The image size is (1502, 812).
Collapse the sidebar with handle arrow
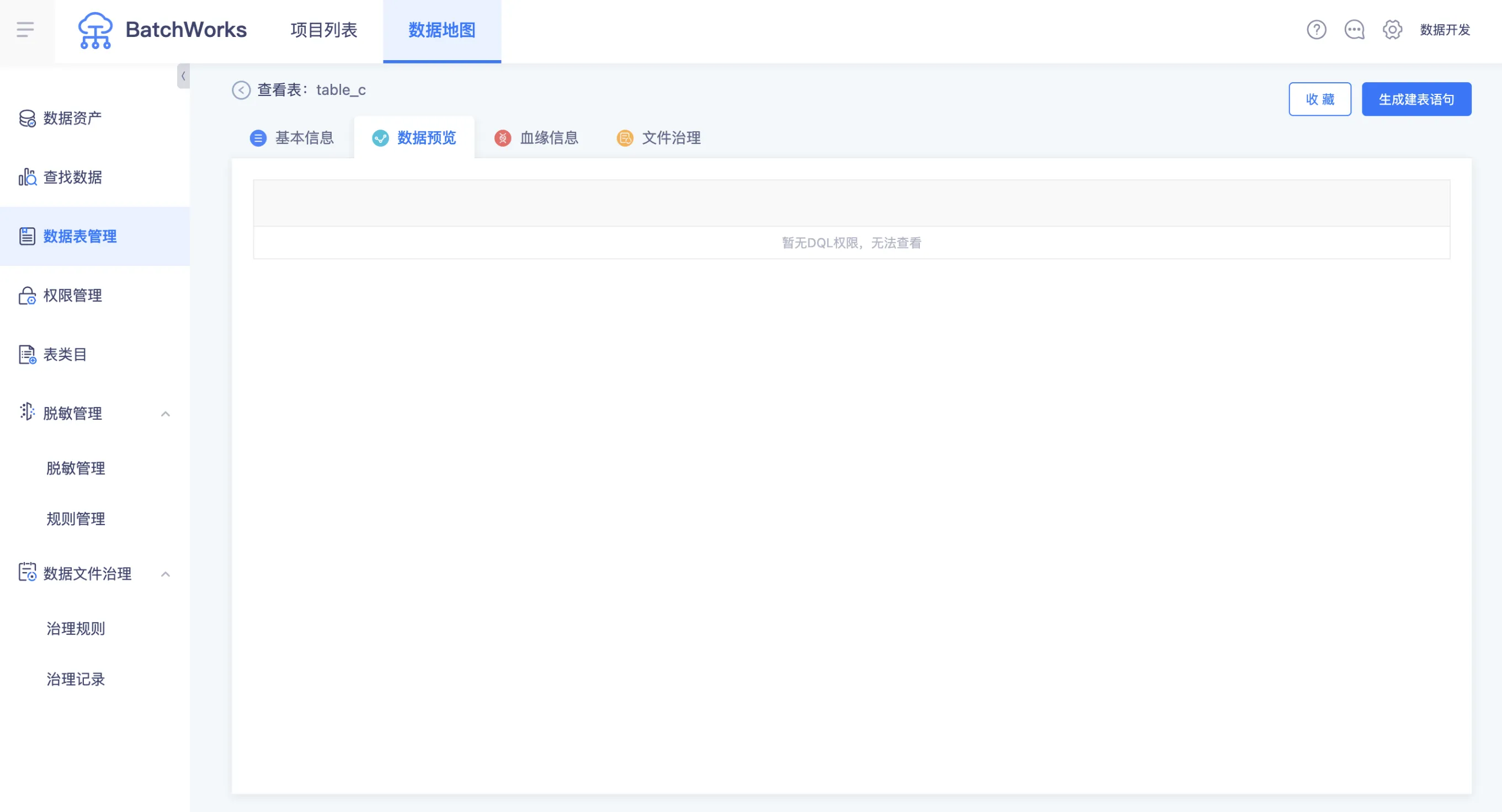[183, 76]
